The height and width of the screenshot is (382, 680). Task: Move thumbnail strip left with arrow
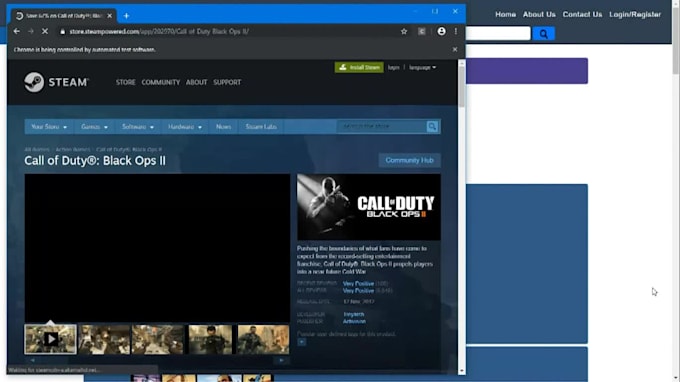click(33, 360)
